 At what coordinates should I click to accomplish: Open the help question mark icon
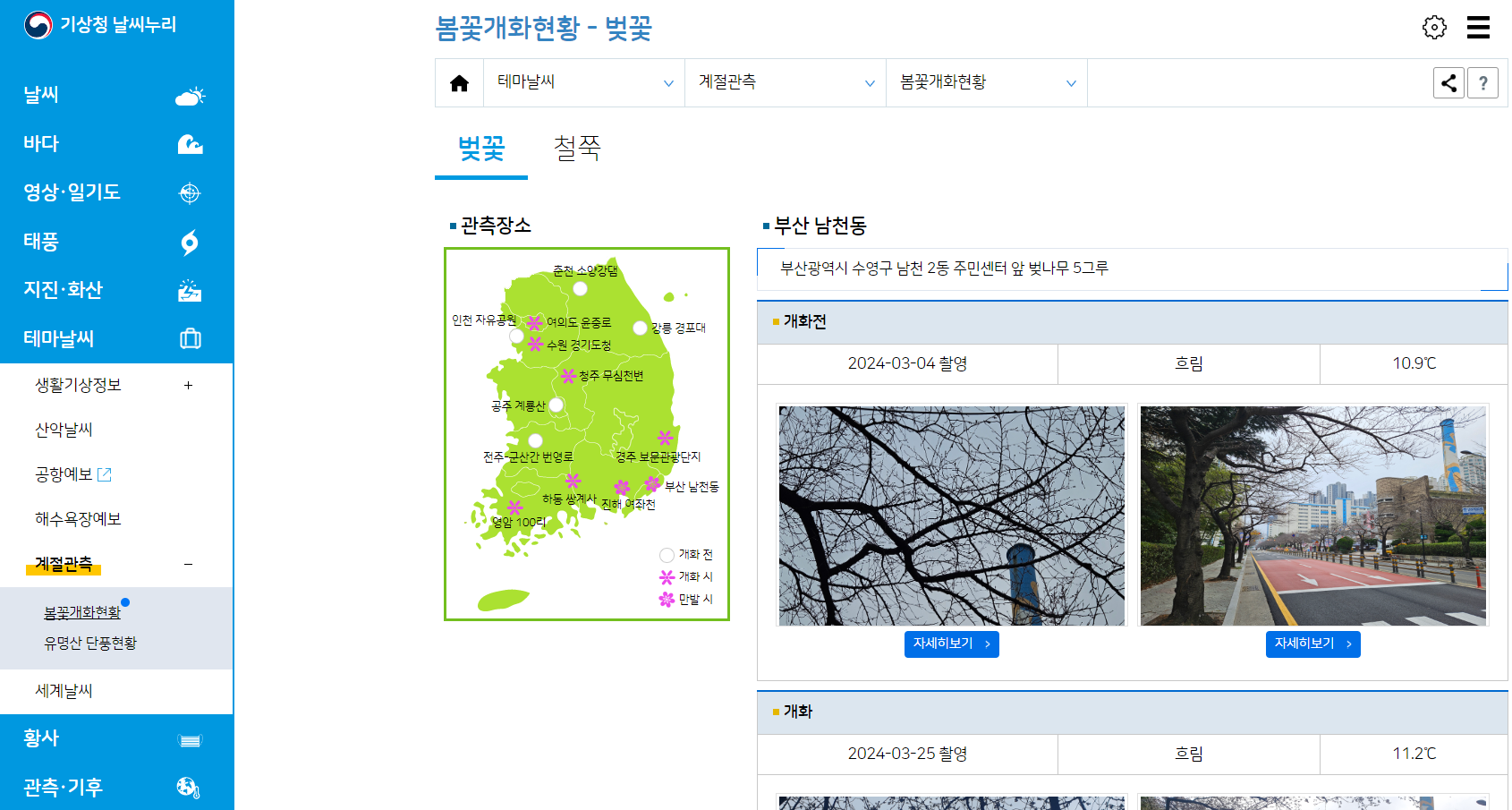pos(1482,83)
